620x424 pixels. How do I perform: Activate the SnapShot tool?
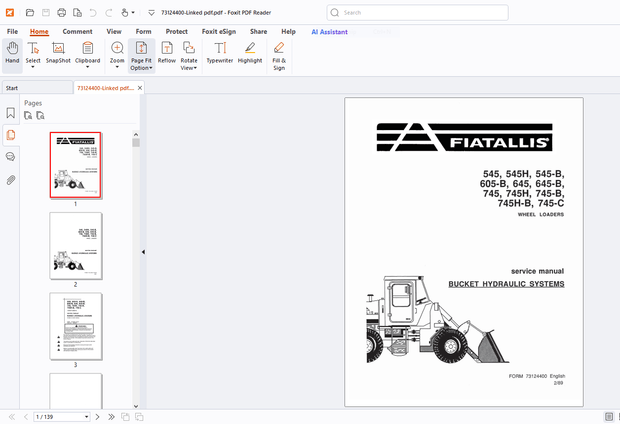point(58,53)
